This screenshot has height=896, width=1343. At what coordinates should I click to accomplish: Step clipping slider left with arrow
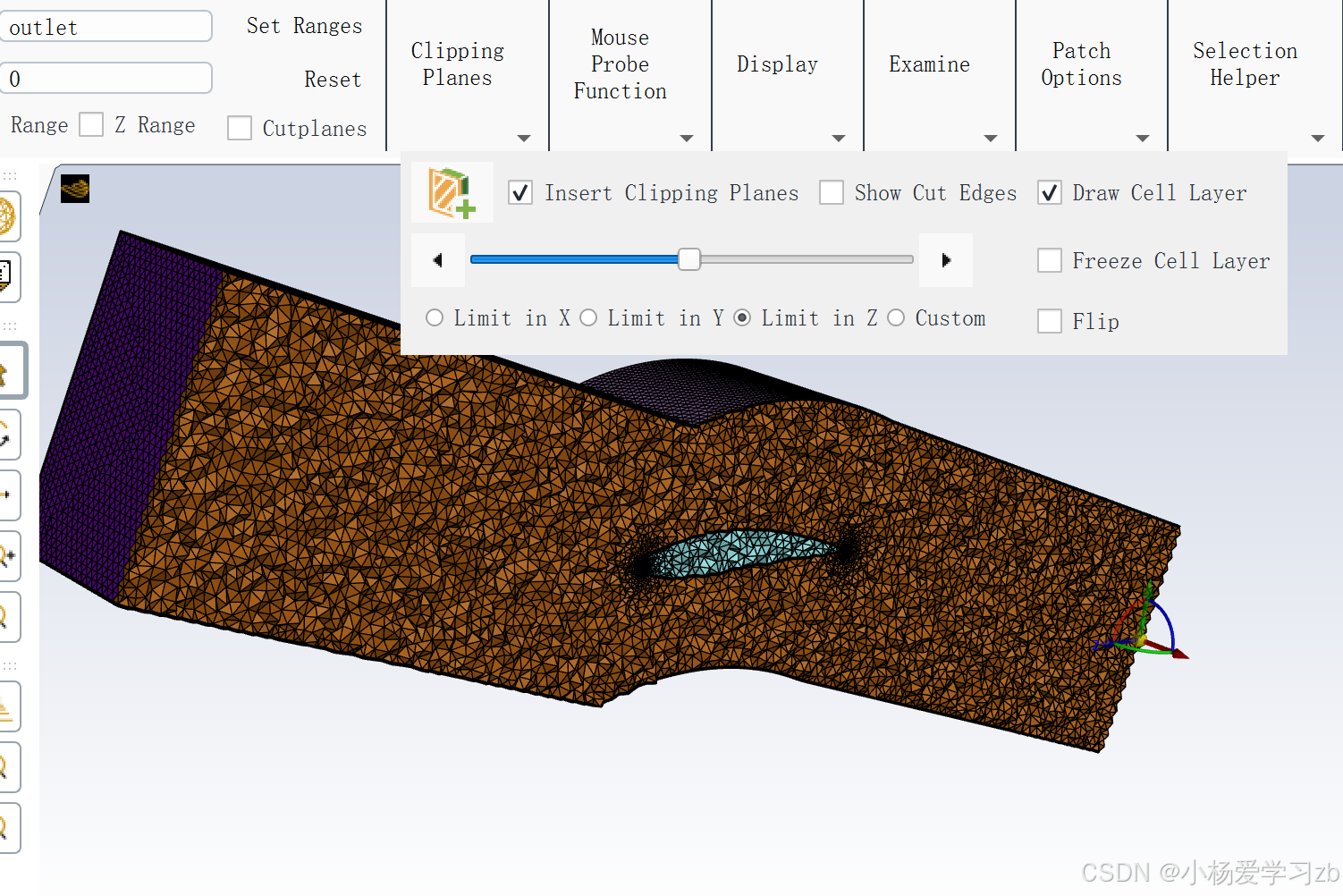(437, 260)
